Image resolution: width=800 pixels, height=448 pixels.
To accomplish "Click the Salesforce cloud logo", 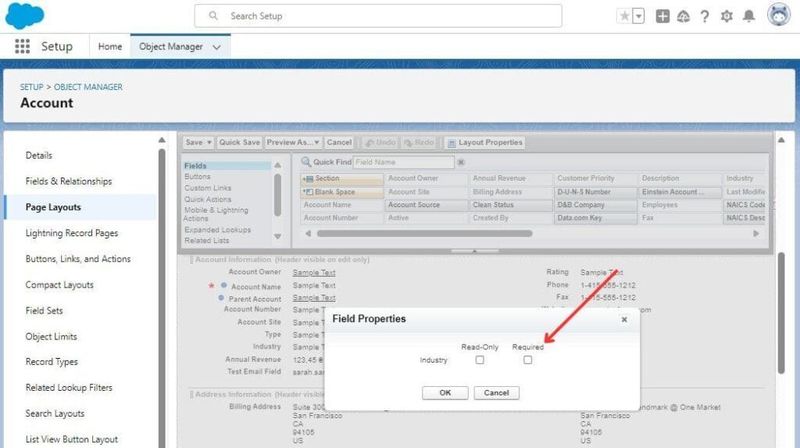I will click(x=24, y=15).
